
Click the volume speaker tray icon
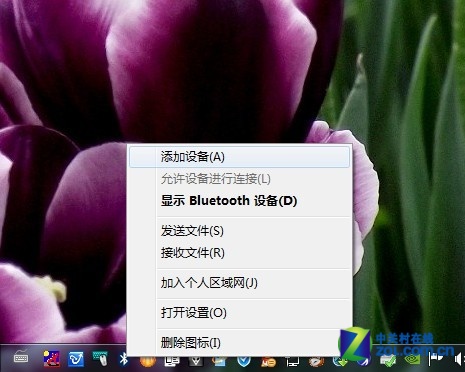(x=460, y=359)
